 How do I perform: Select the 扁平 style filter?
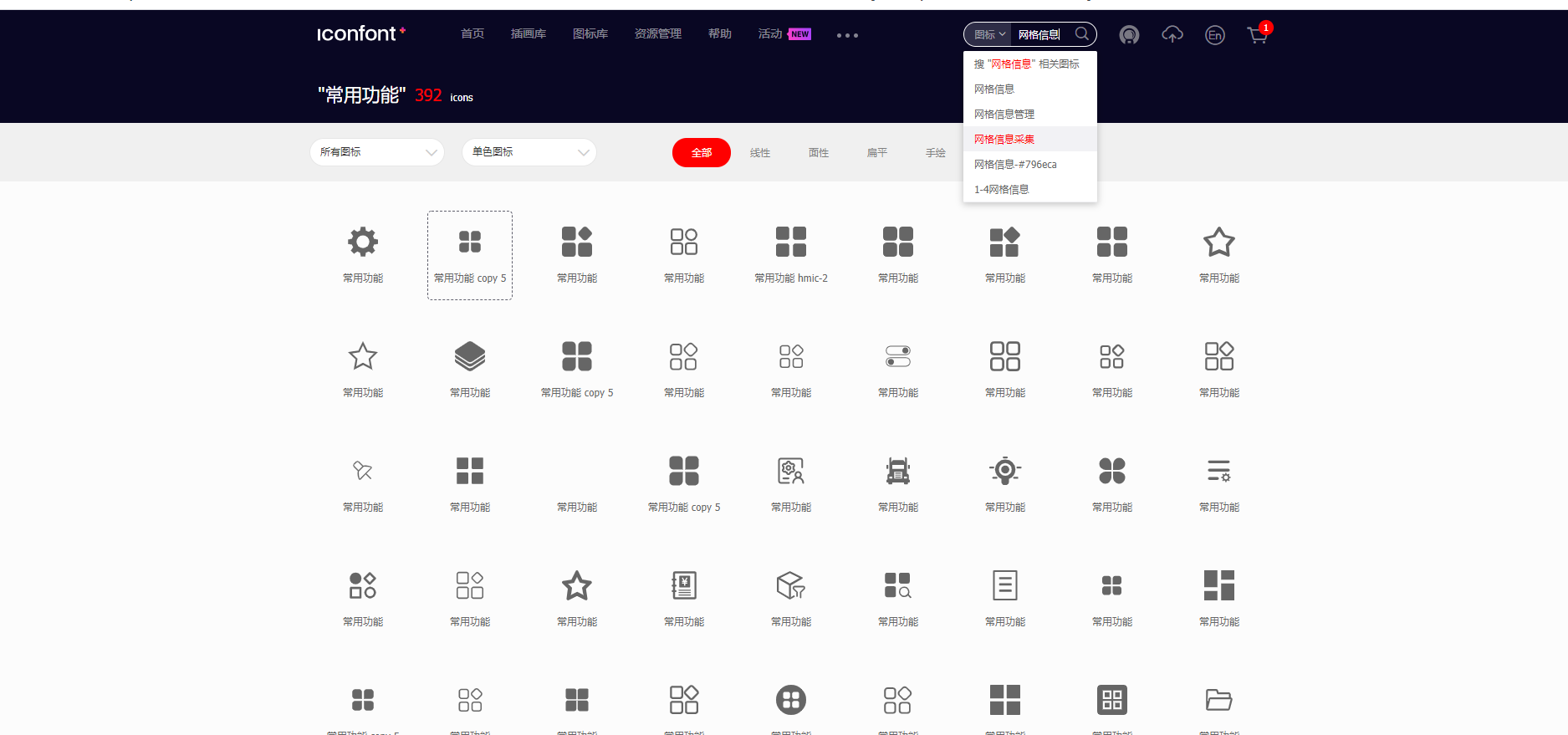[x=877, y=152]
